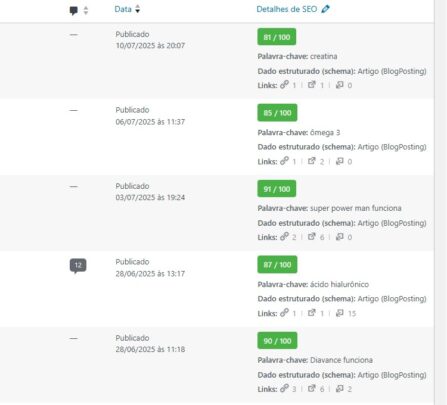Click internal links icon in super power man row
The image size is (447, 405).
click(284, 236)
